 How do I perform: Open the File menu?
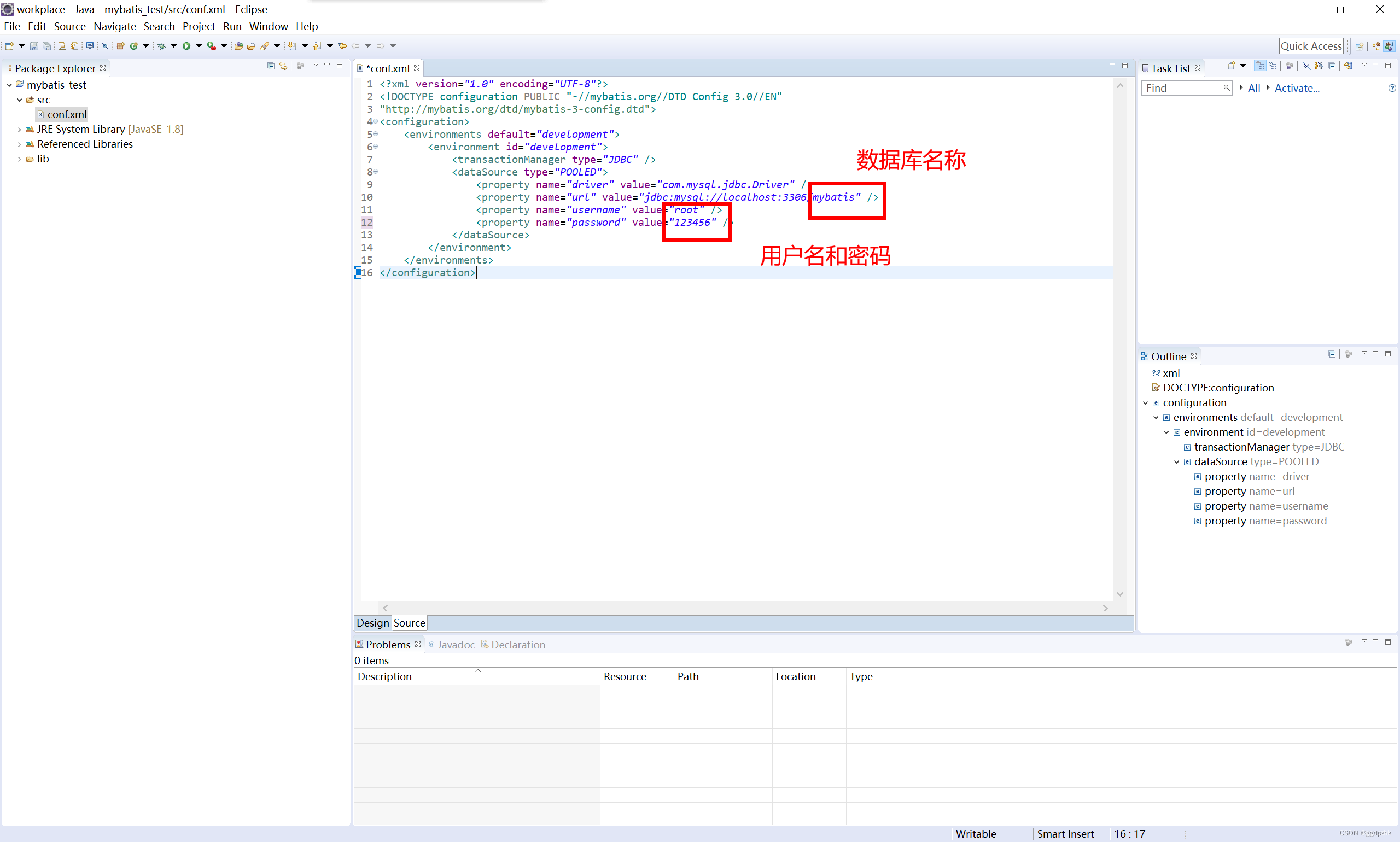tap(12, 26)
